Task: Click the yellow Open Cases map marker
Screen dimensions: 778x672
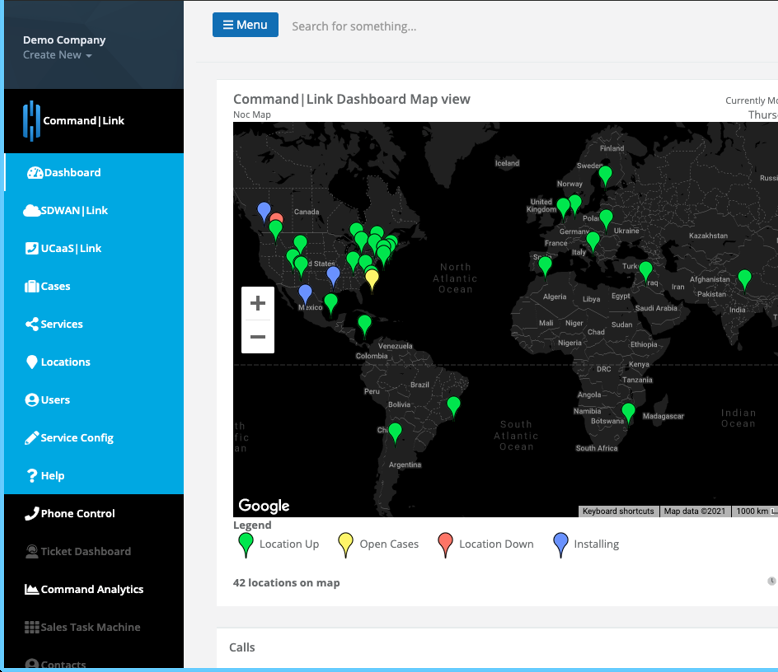Action: pyautogui.click(x=372, y=279)
